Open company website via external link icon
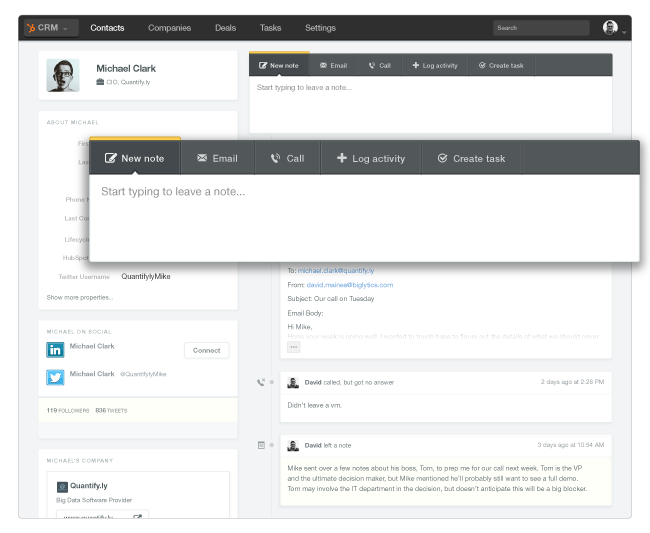650x533 pixels. [139, 516]
